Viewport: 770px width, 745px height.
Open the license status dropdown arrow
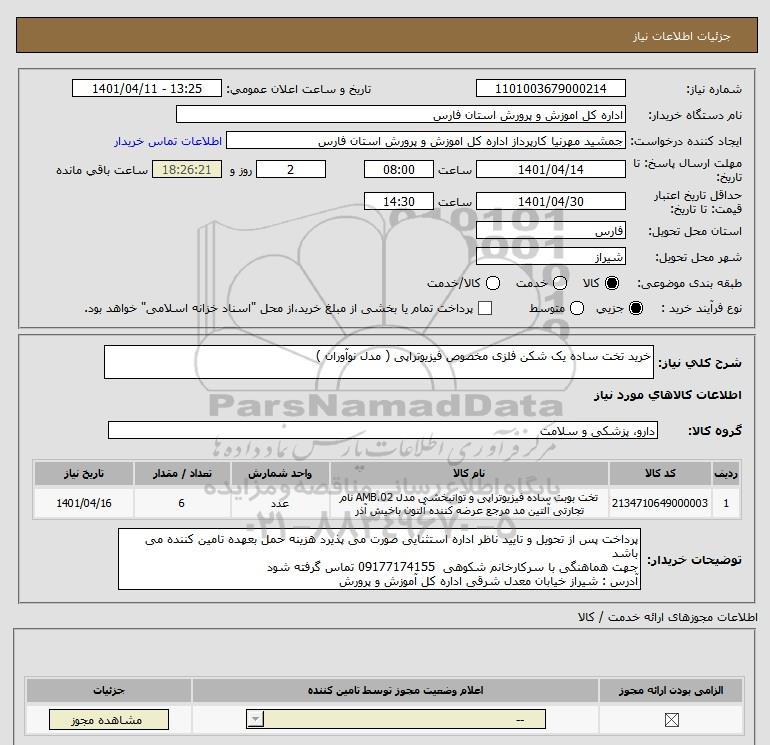pos(255,720)
